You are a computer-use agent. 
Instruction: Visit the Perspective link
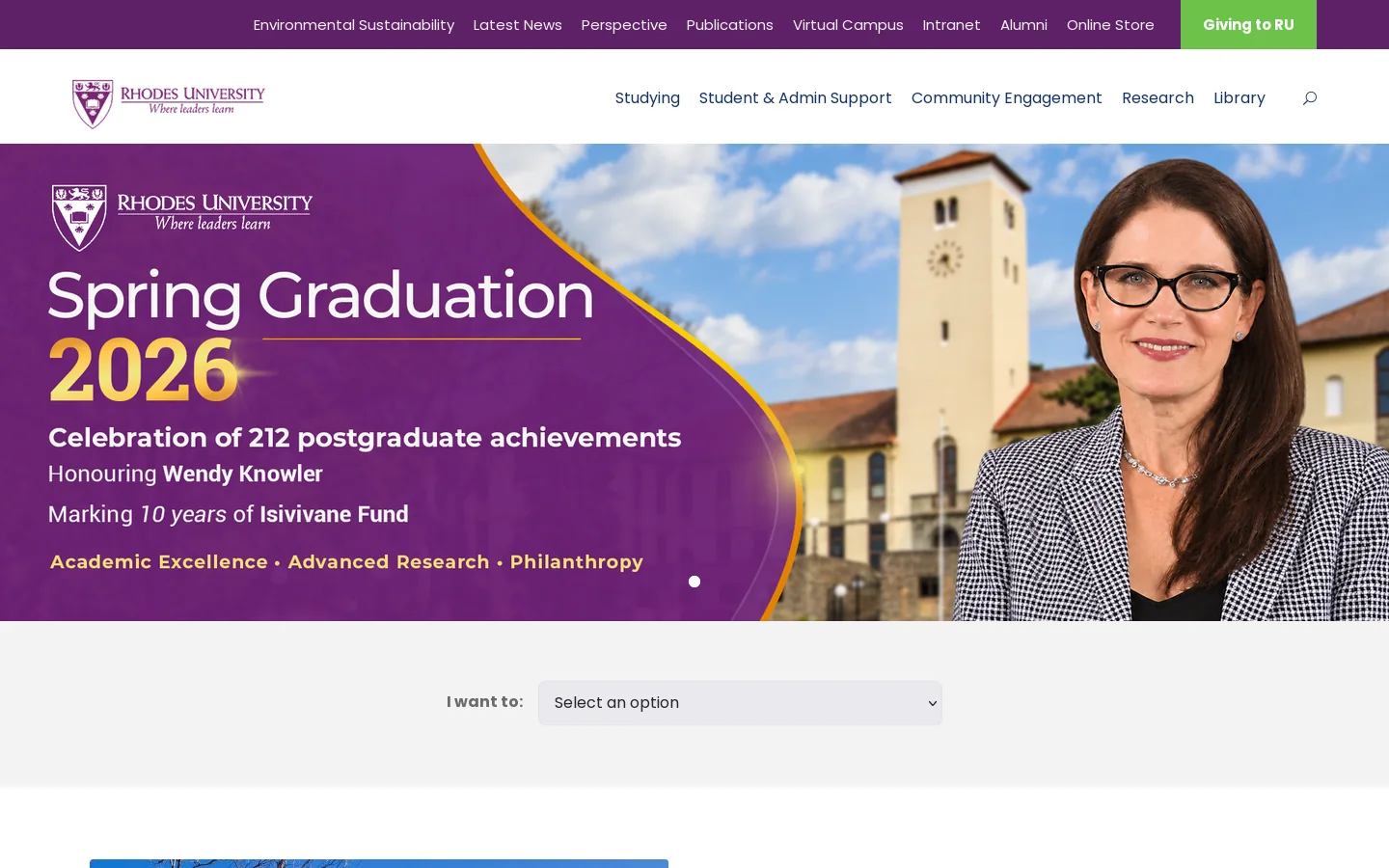[x=624, y=25]
